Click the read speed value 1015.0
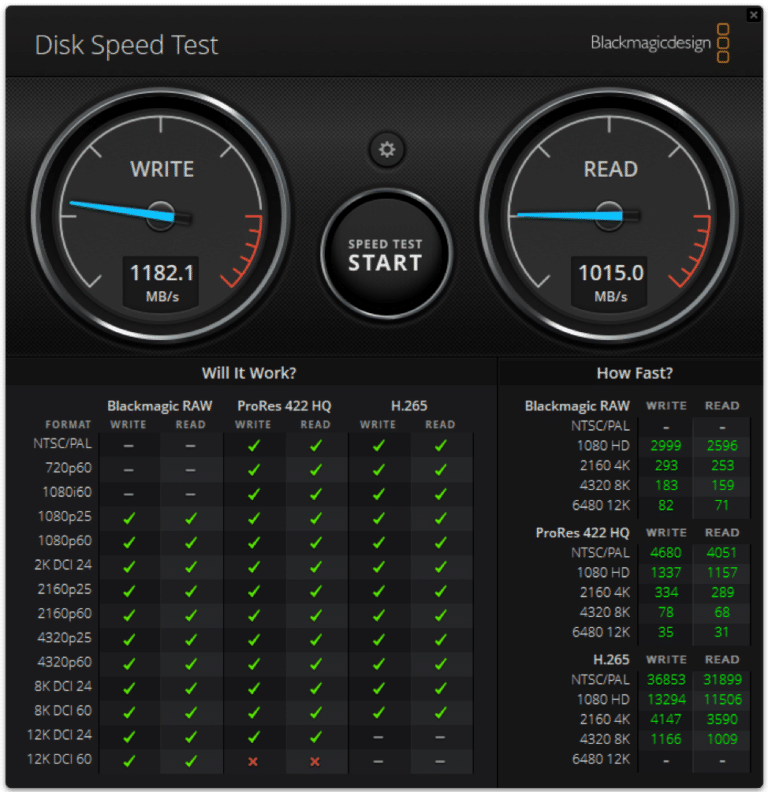This screenshot has height=792, width=768. point(610,273)
